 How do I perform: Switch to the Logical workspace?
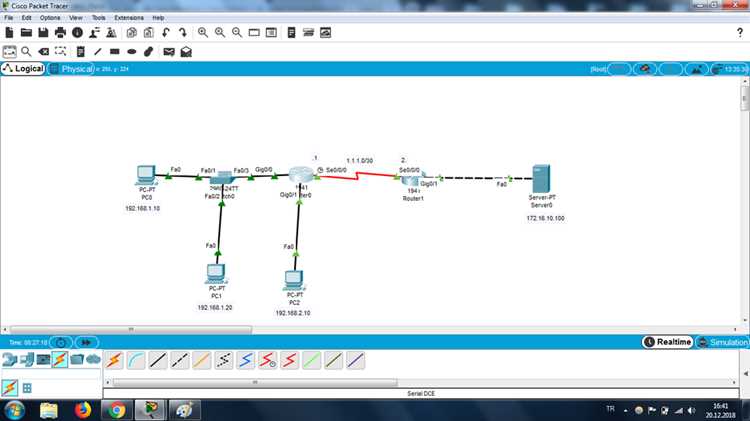pyautogui.click(x=23, y=69)
